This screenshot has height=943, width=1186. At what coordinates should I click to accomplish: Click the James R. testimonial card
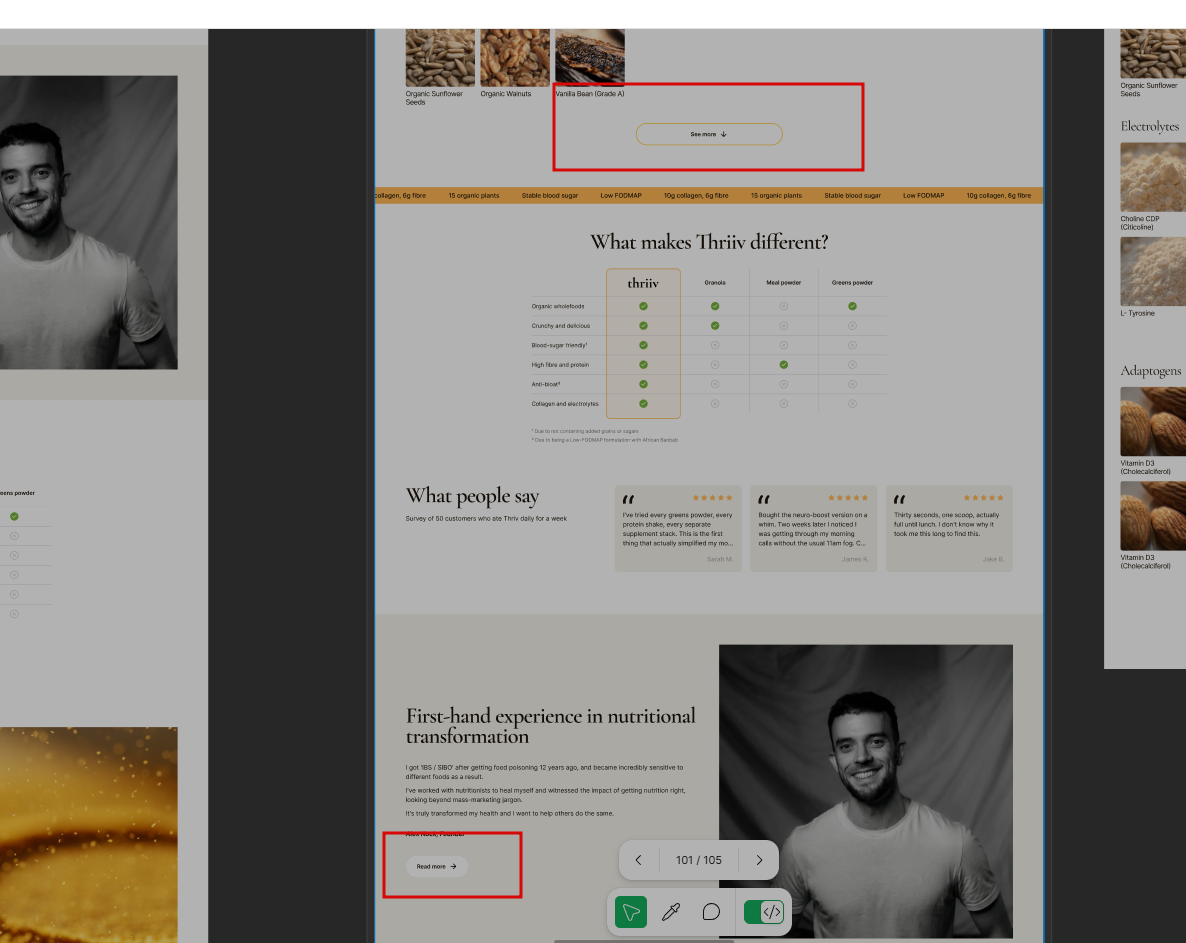click(814, 529)
